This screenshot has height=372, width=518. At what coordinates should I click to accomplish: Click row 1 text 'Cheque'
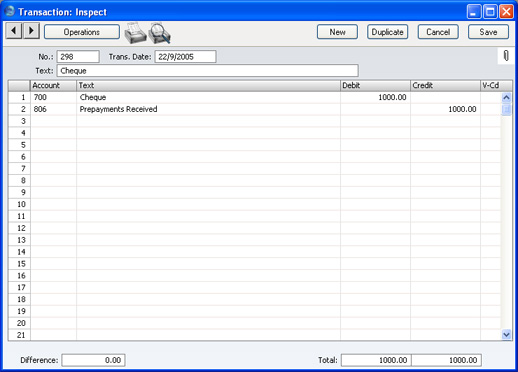[208, 97]
